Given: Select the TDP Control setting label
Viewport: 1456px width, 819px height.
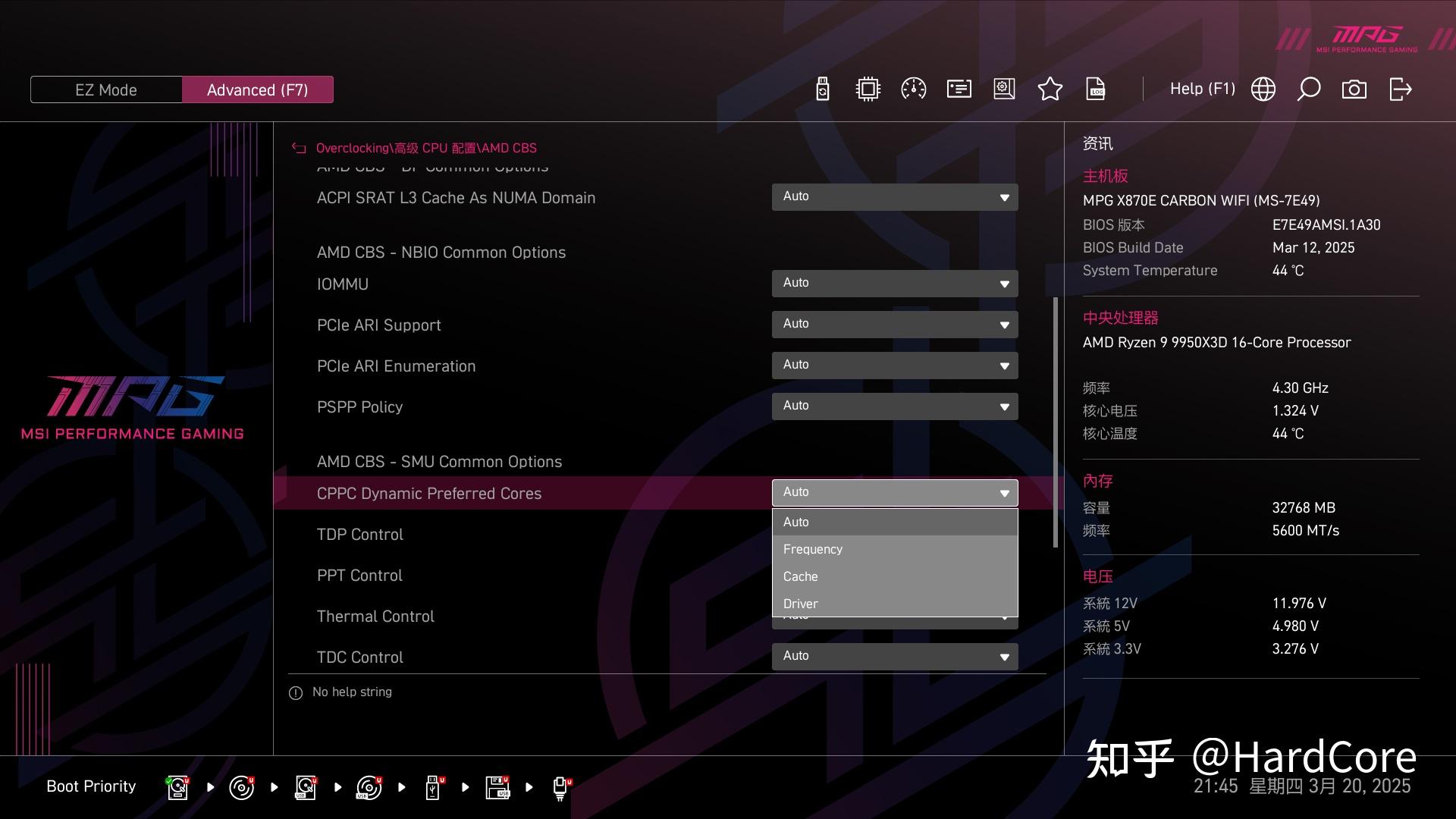Looking at the screenshot, I should pyautogui.click(x=359, y=535).
